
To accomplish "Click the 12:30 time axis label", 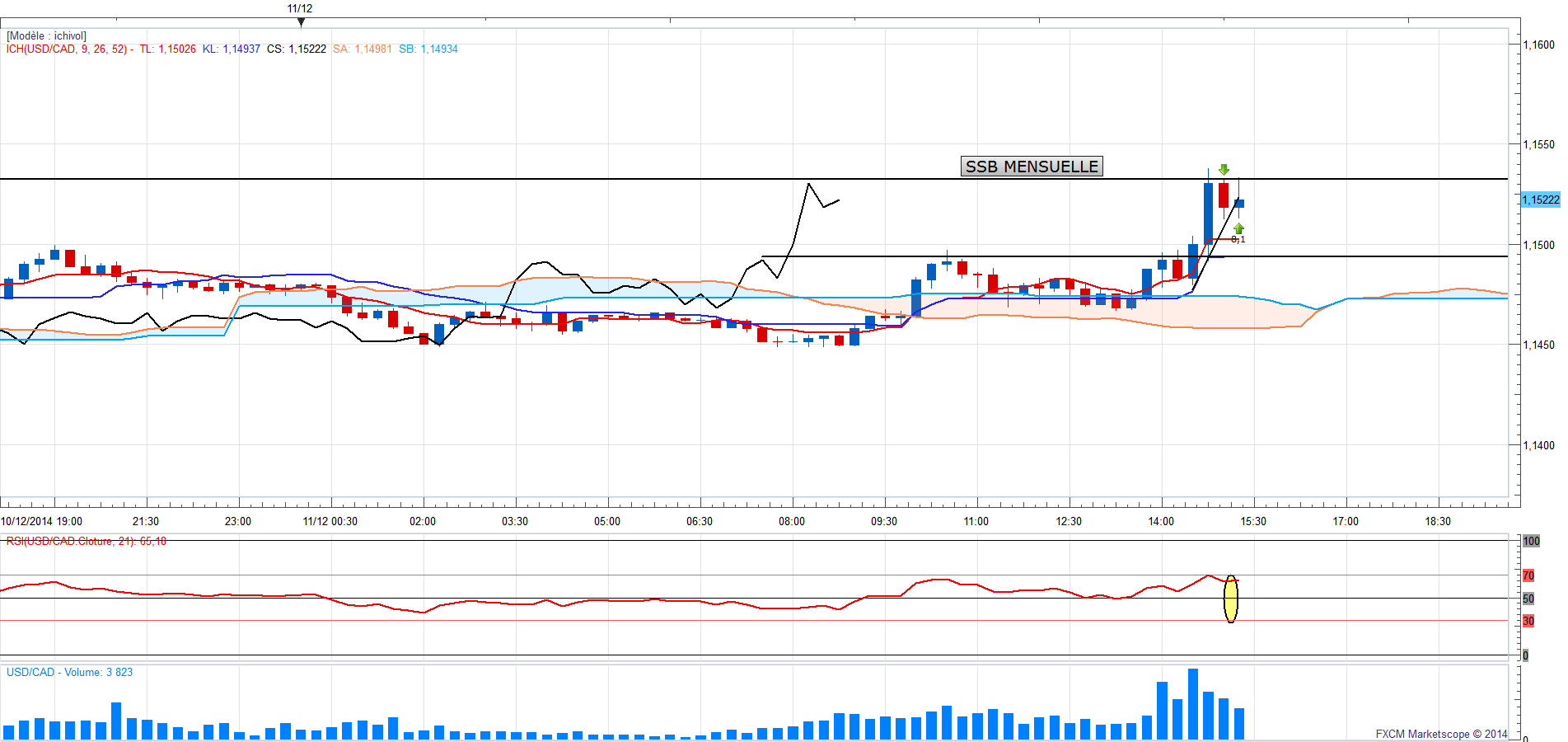I will 1069,521.
